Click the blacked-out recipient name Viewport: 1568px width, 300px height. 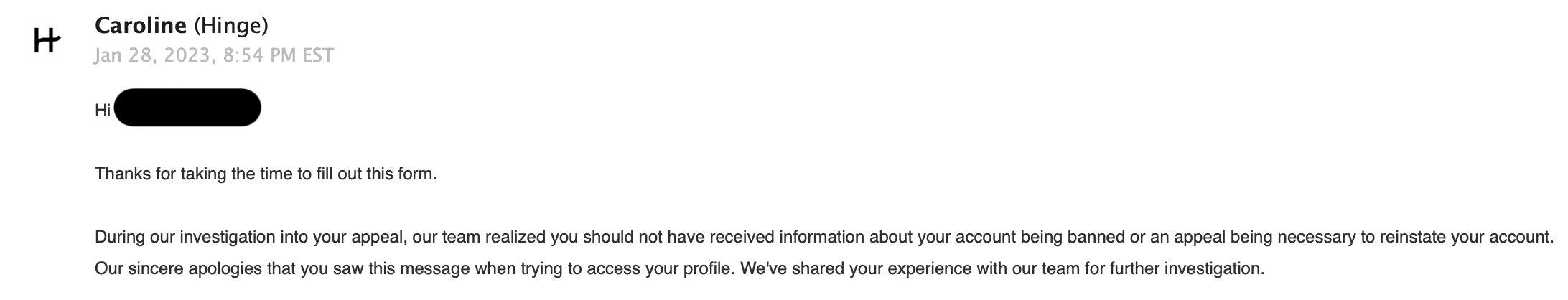187,108
